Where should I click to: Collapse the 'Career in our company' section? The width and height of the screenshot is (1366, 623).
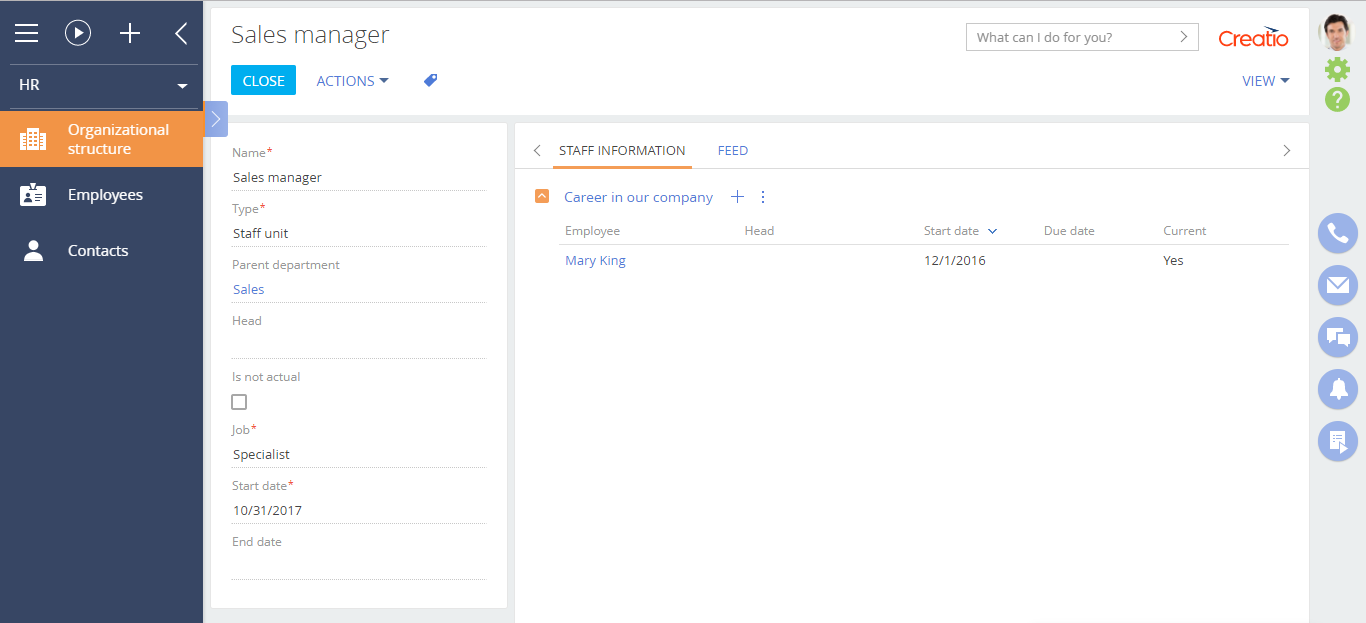[x=542, y=197]
